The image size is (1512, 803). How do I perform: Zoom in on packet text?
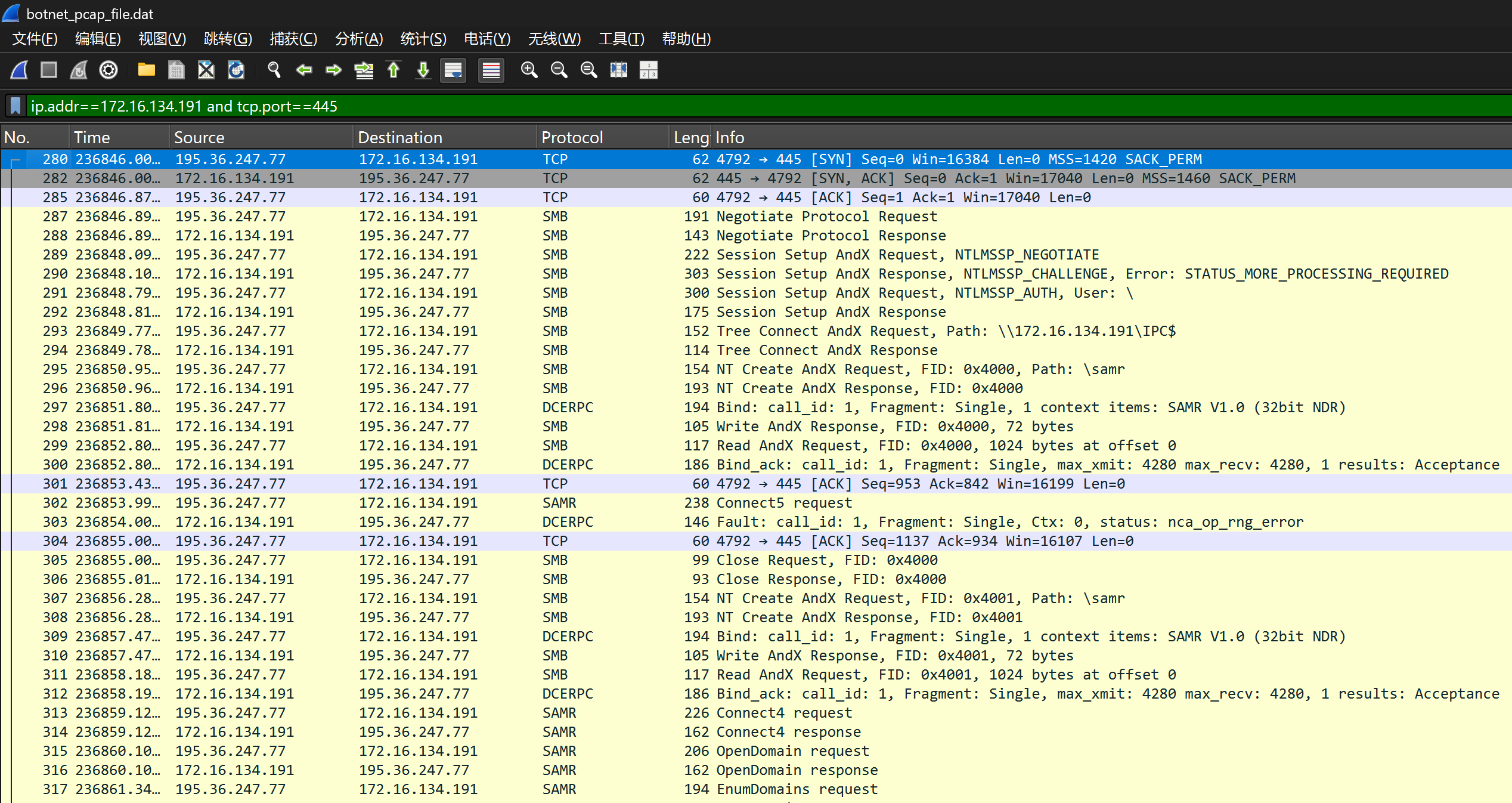pos(529,70)
